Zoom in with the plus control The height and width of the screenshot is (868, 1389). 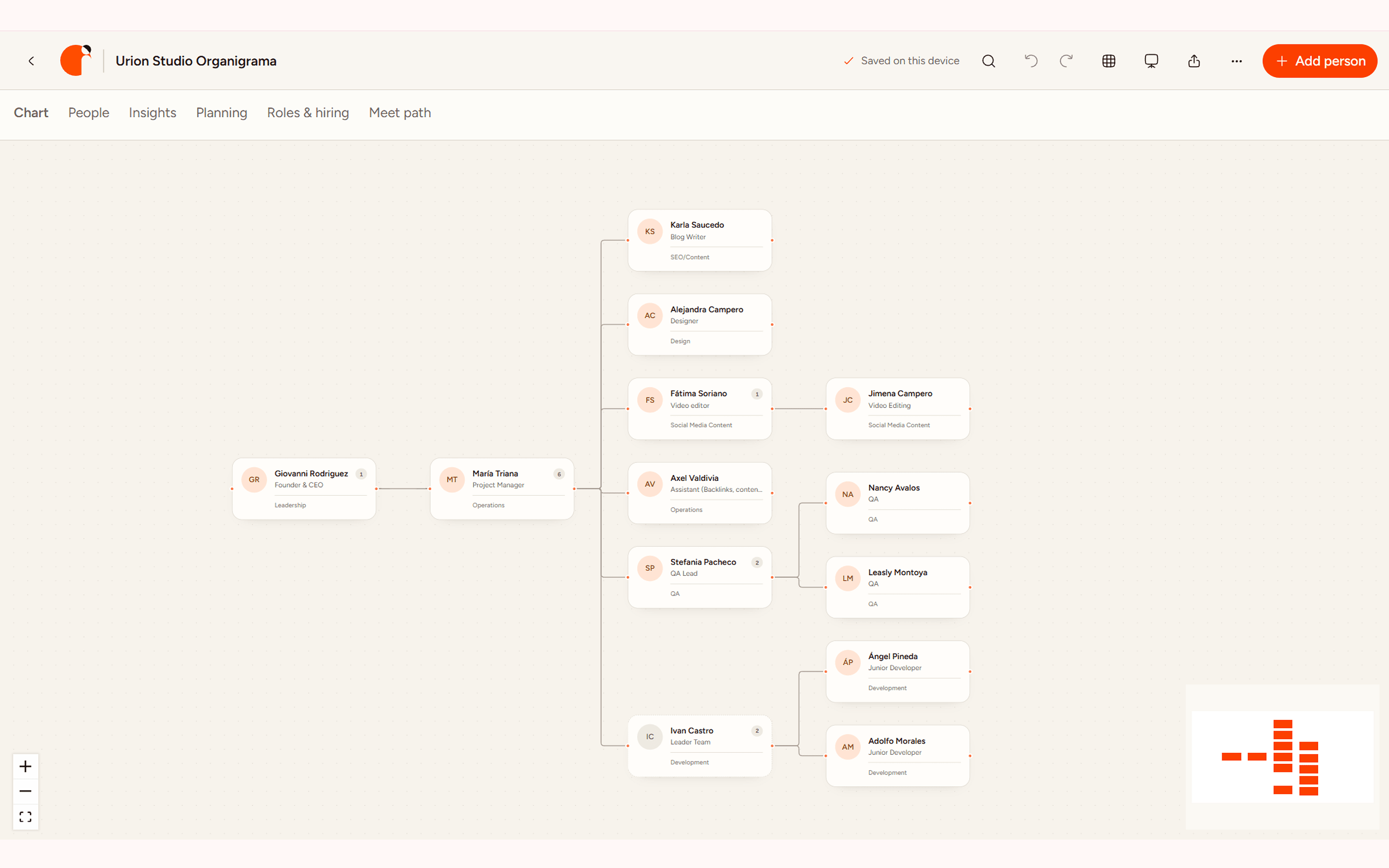point(25,766)
